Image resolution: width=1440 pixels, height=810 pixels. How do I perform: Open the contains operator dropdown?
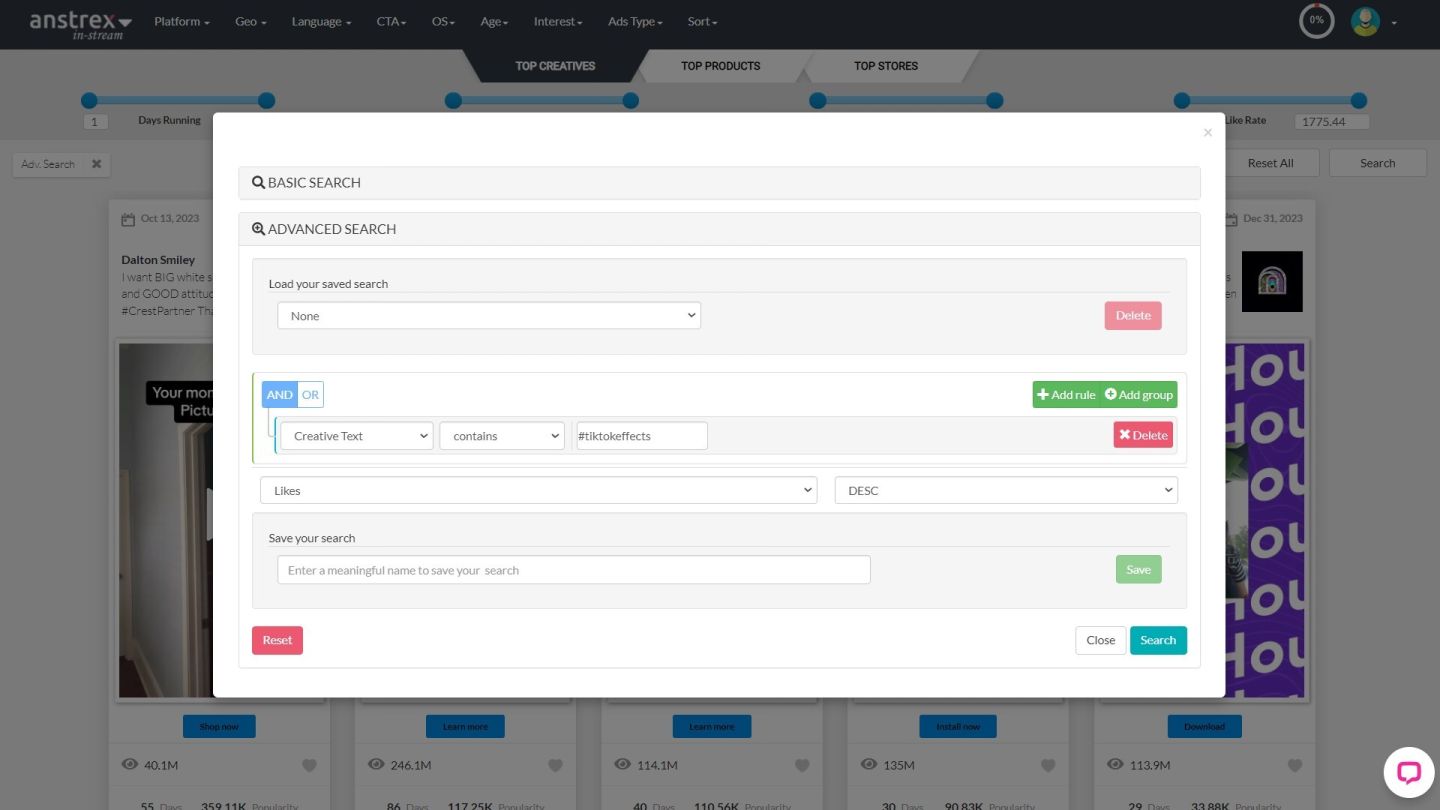(501, 436)
